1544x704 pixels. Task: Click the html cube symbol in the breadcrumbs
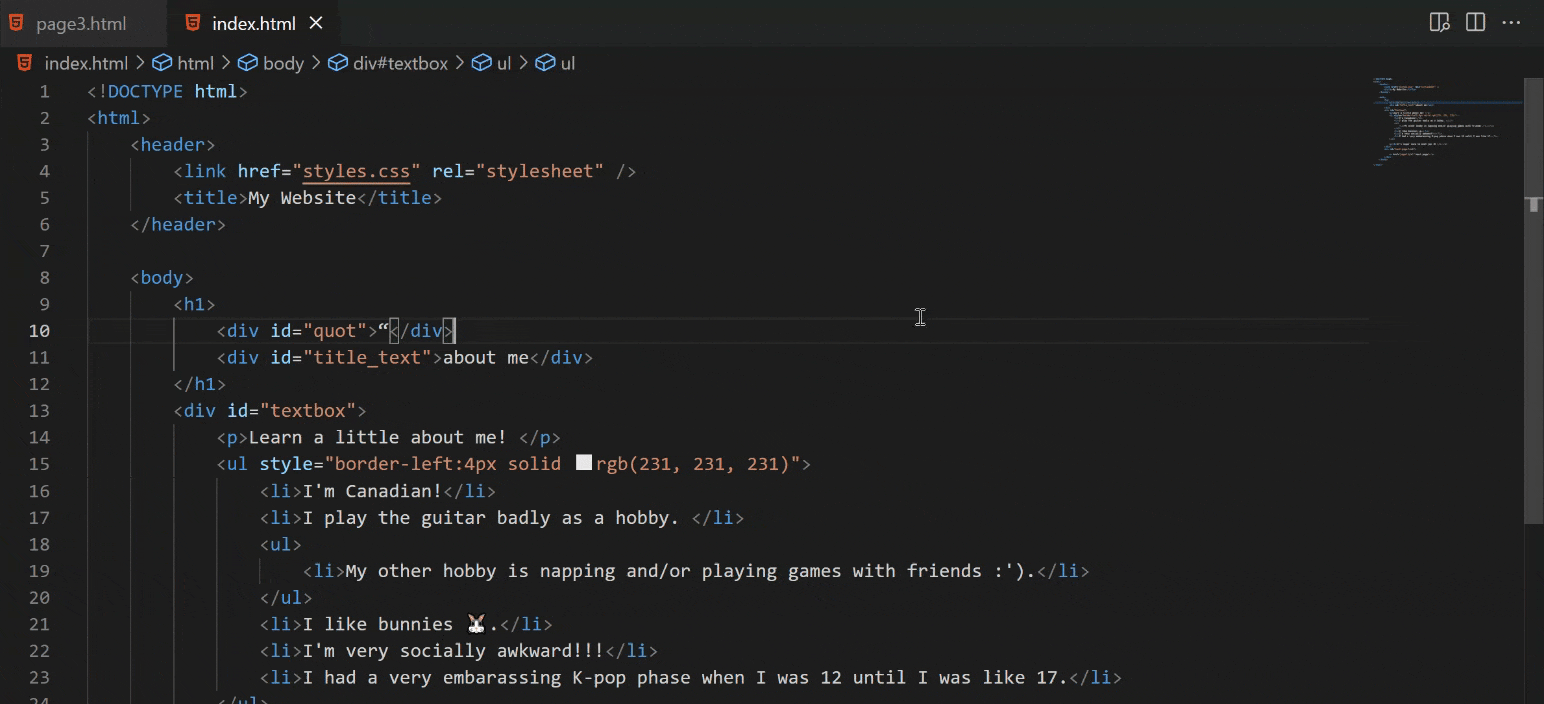point(163,62)
